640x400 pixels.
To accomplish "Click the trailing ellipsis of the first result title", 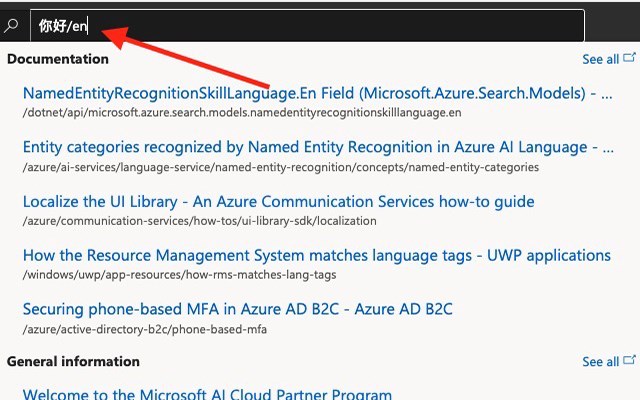I will (x=607, y=93).
